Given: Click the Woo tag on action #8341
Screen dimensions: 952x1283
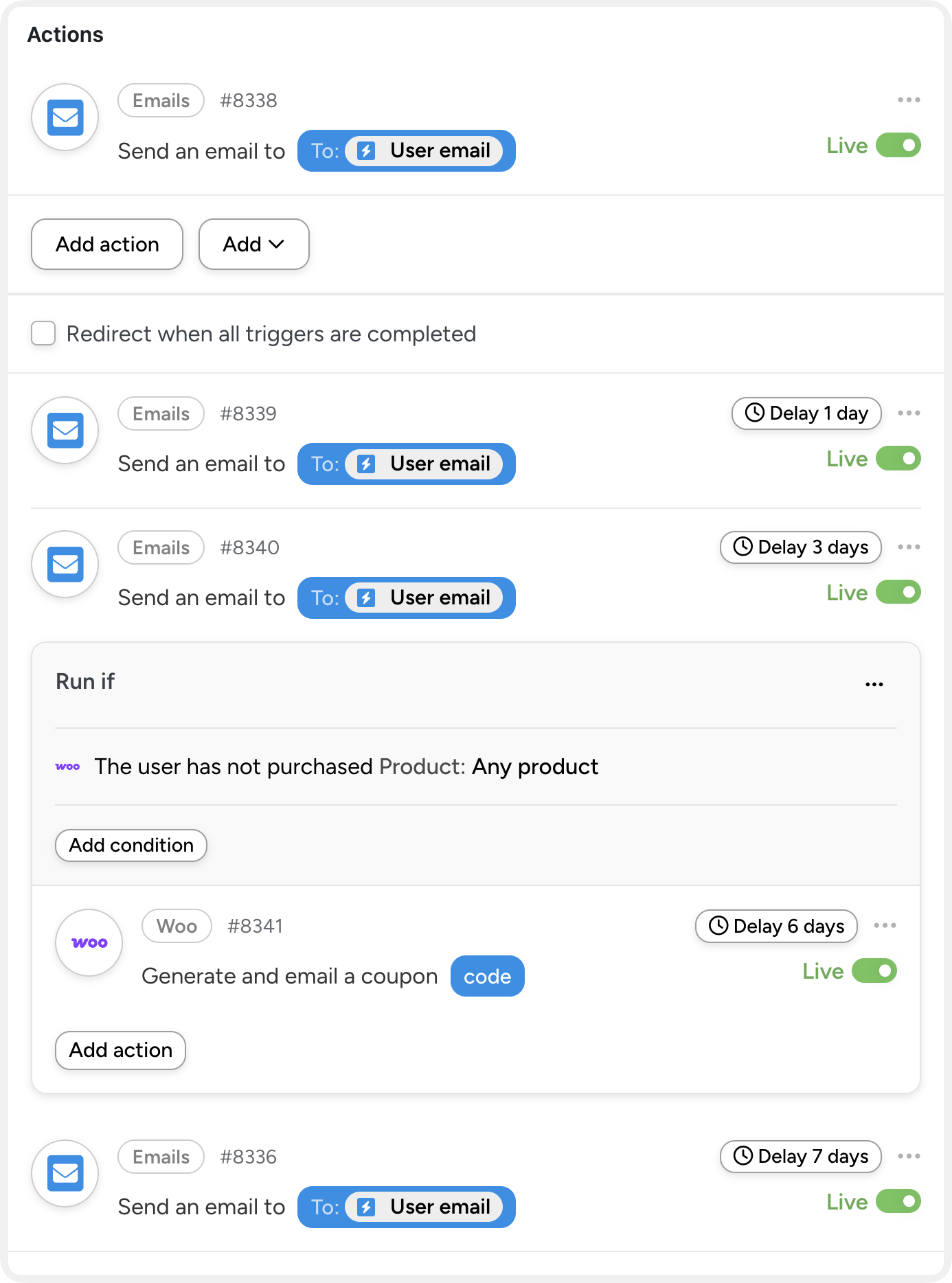Looking at the screenshot, I should [x=177, y=927].
